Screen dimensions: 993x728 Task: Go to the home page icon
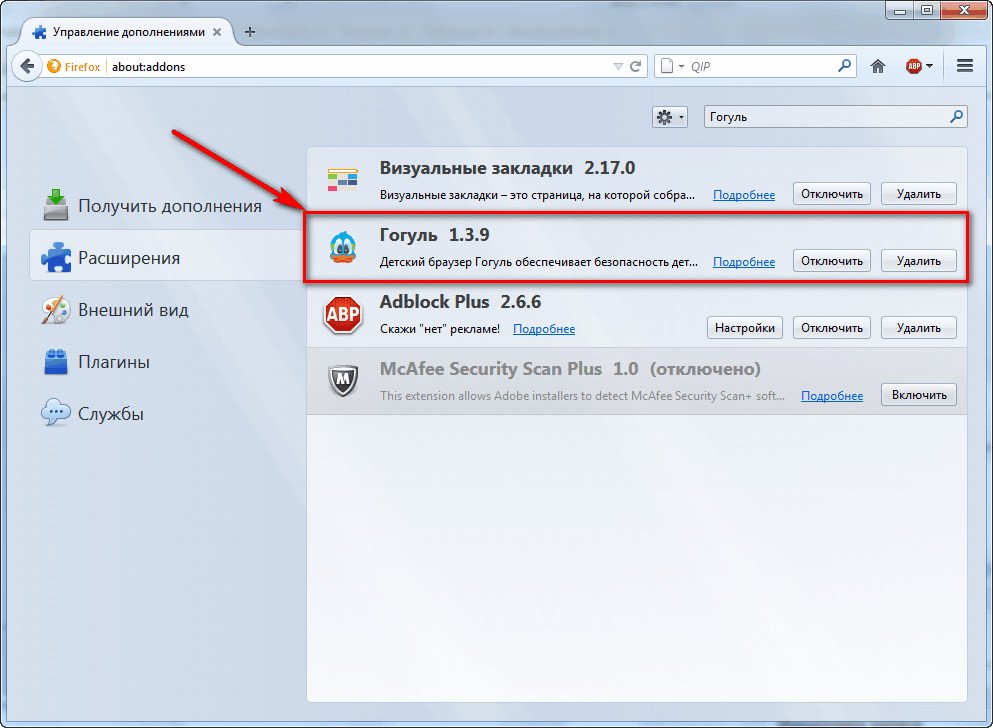[x=878, y=66]
